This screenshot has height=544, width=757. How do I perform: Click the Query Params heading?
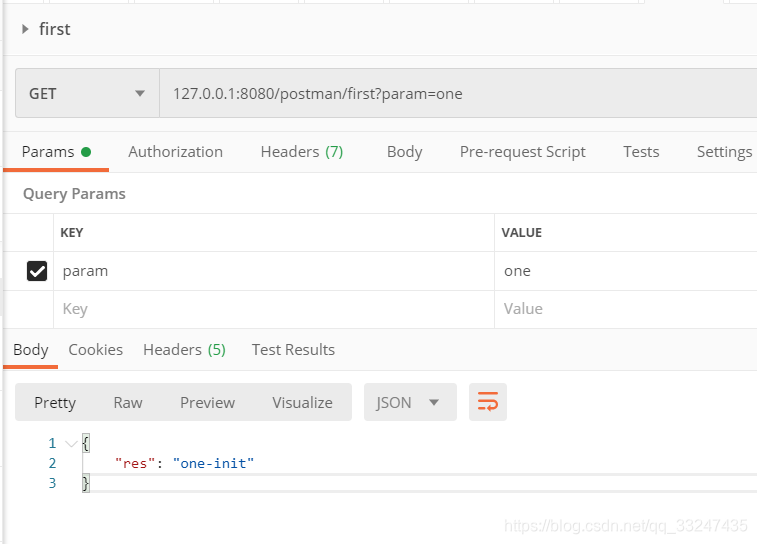(x=74, y=194)
